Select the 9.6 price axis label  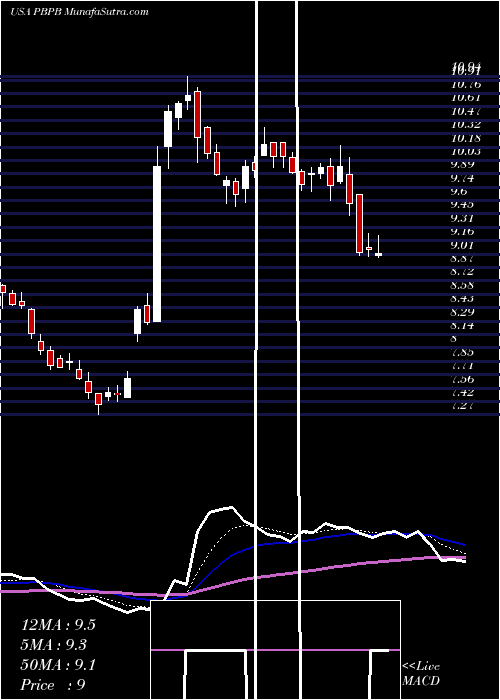tap(459, 192)
